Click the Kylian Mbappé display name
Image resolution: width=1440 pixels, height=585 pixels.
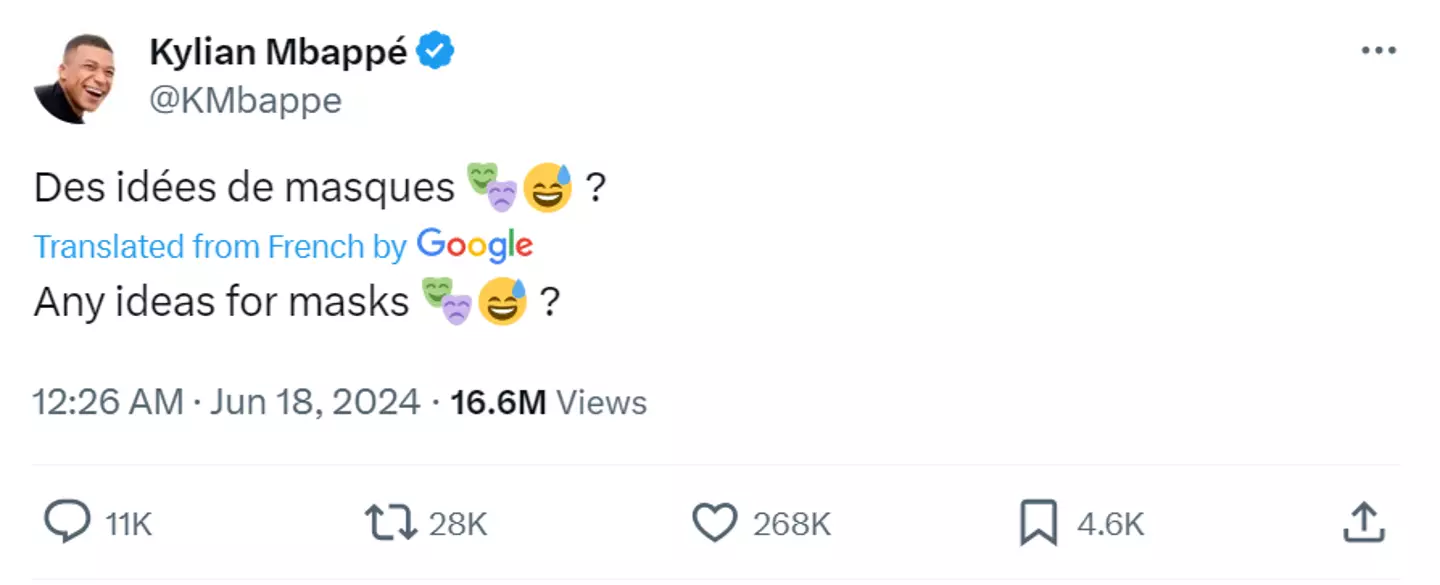[x=278, y=52]
